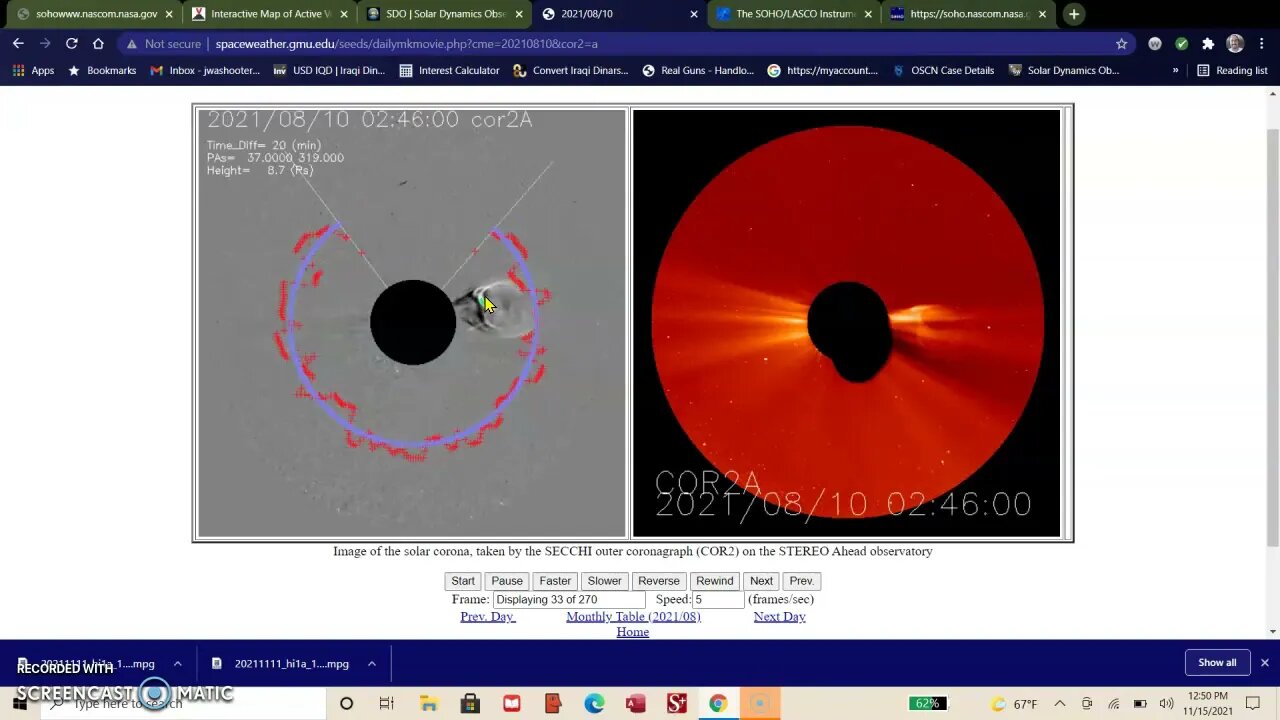Screen dimensions: 1280x720
Task: Close the downloads bar
Action: coord(1264,663)
